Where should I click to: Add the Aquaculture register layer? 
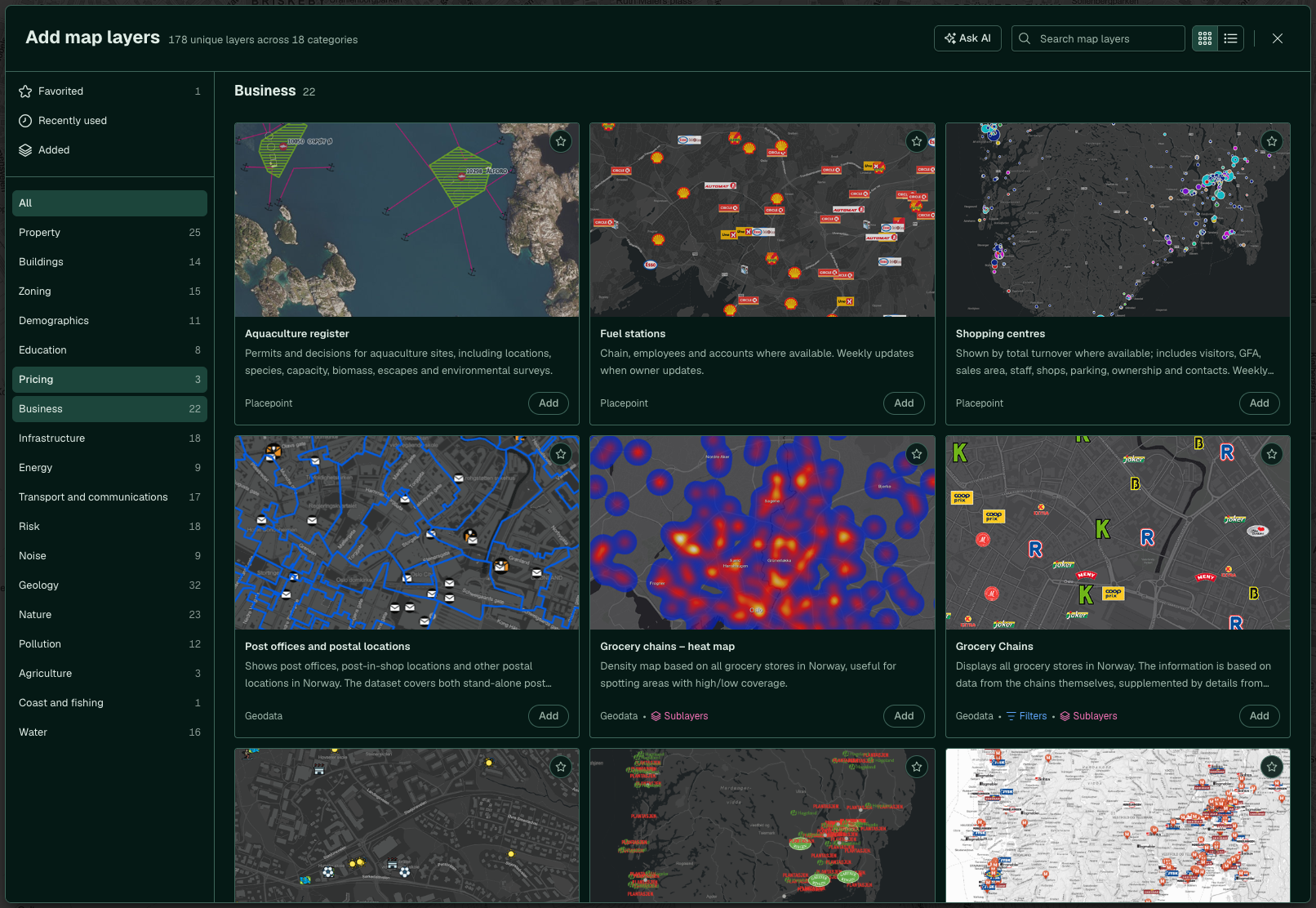[x=549, y=403]
